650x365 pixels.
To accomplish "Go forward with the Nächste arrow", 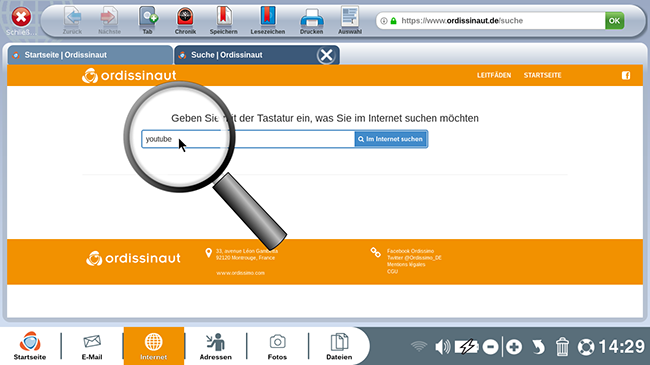I will 109,20.
